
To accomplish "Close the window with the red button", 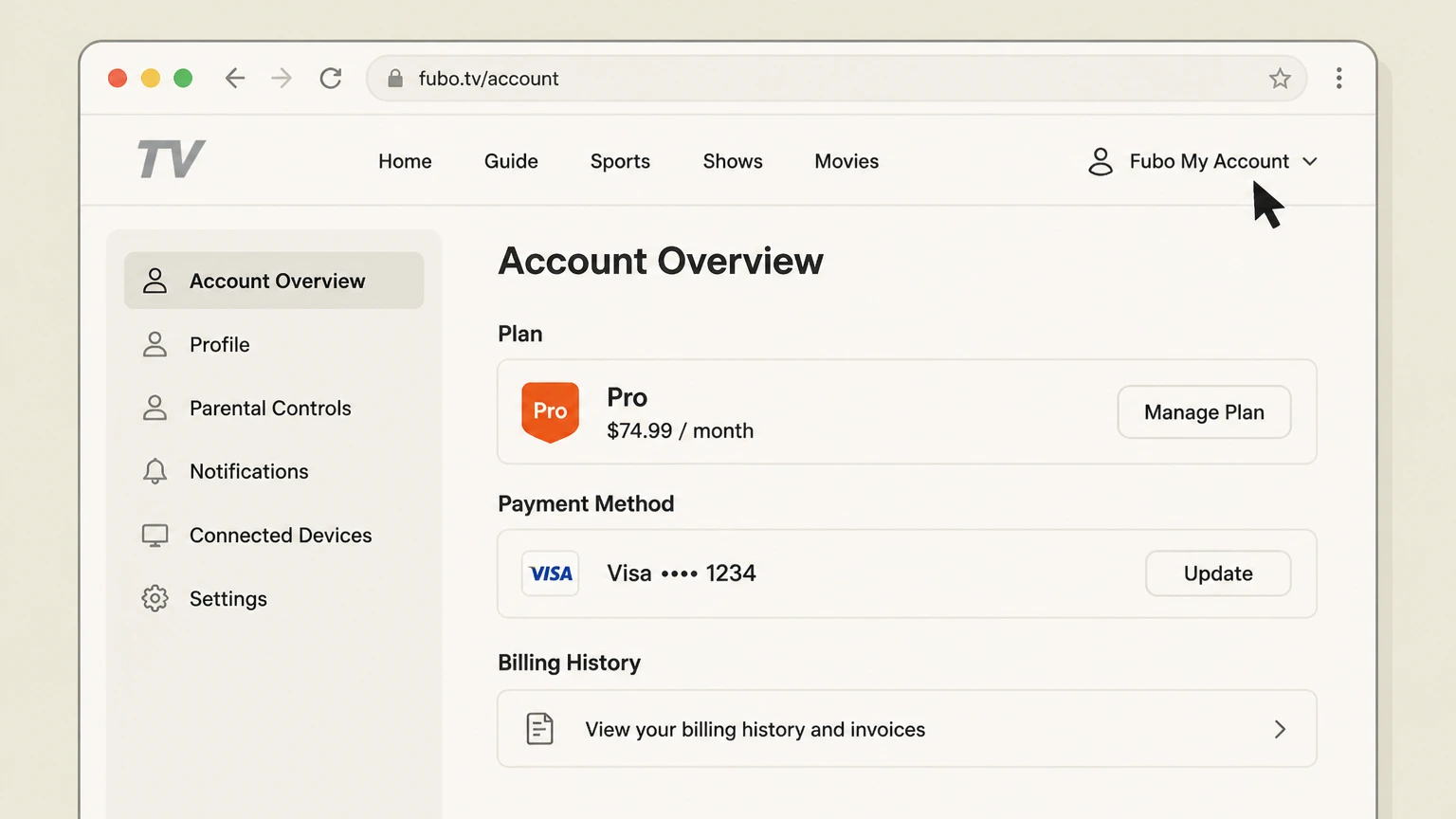I will click(x=118, y=79).
